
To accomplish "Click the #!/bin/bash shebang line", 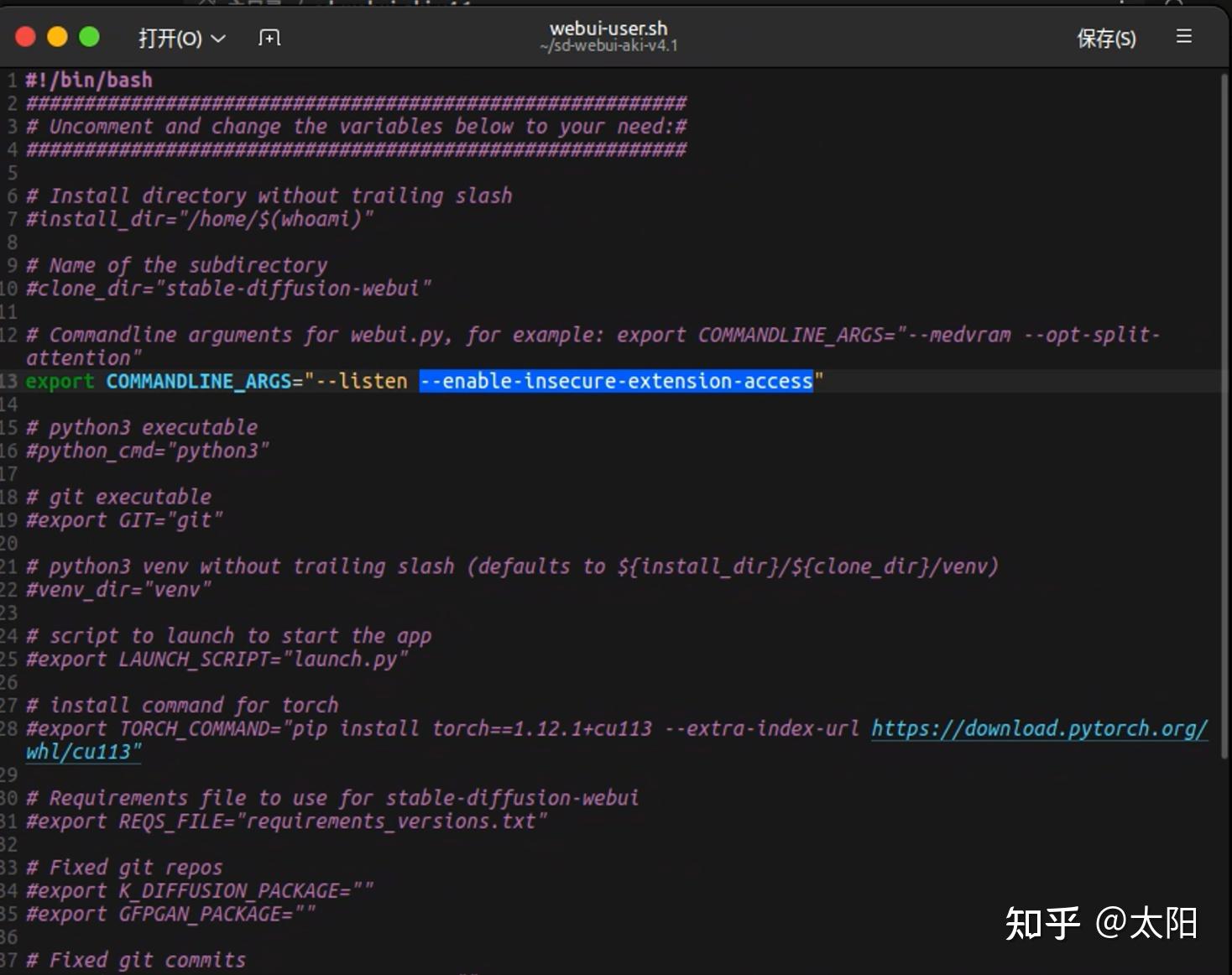I will coord(88,80).
